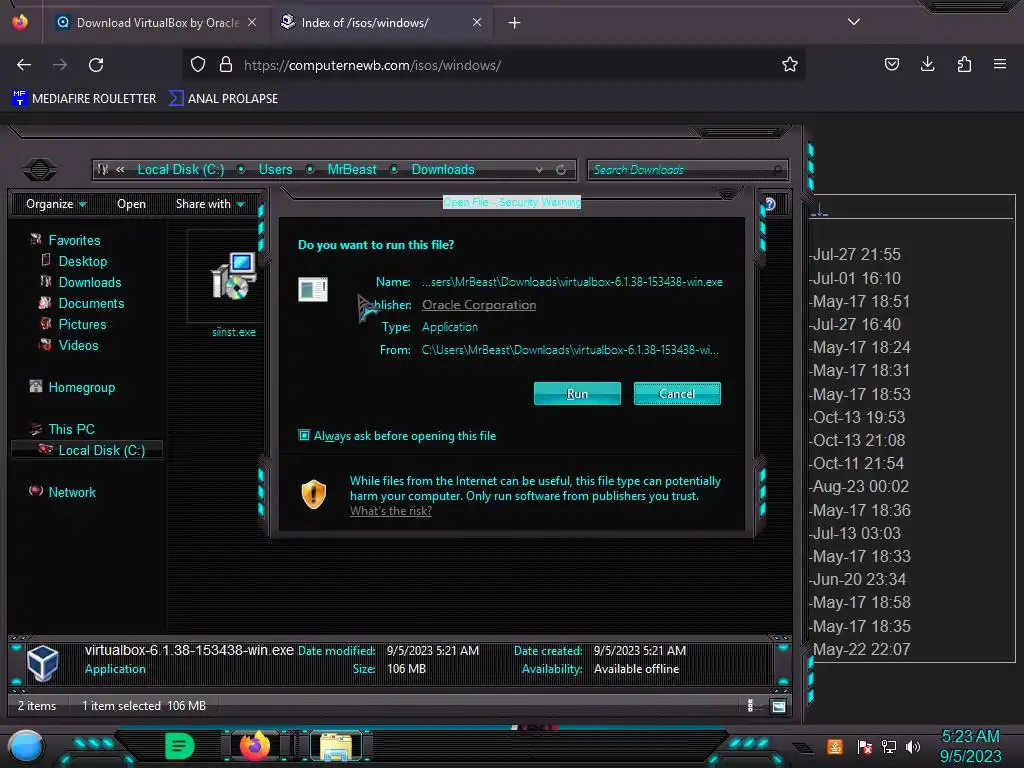Click the application file icon in dialog
This screenshot has width=1024, height=768.
click(x=313, y=289)
